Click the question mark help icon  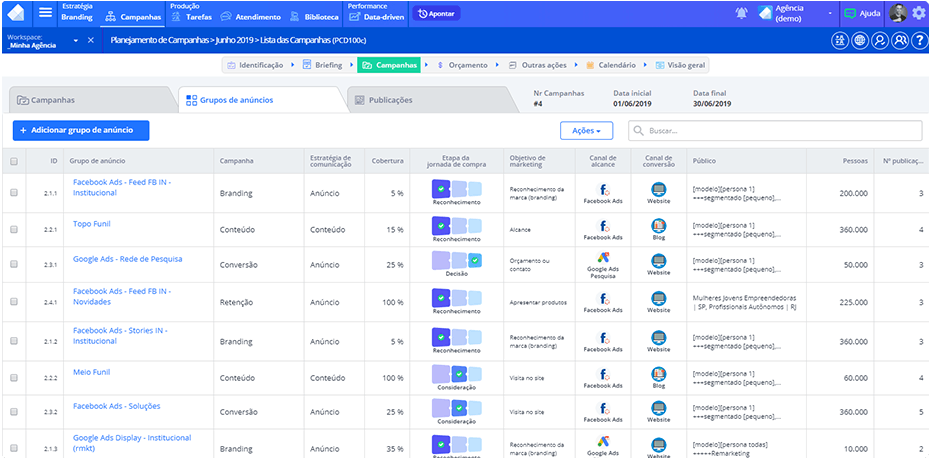(x=919, y=40)
